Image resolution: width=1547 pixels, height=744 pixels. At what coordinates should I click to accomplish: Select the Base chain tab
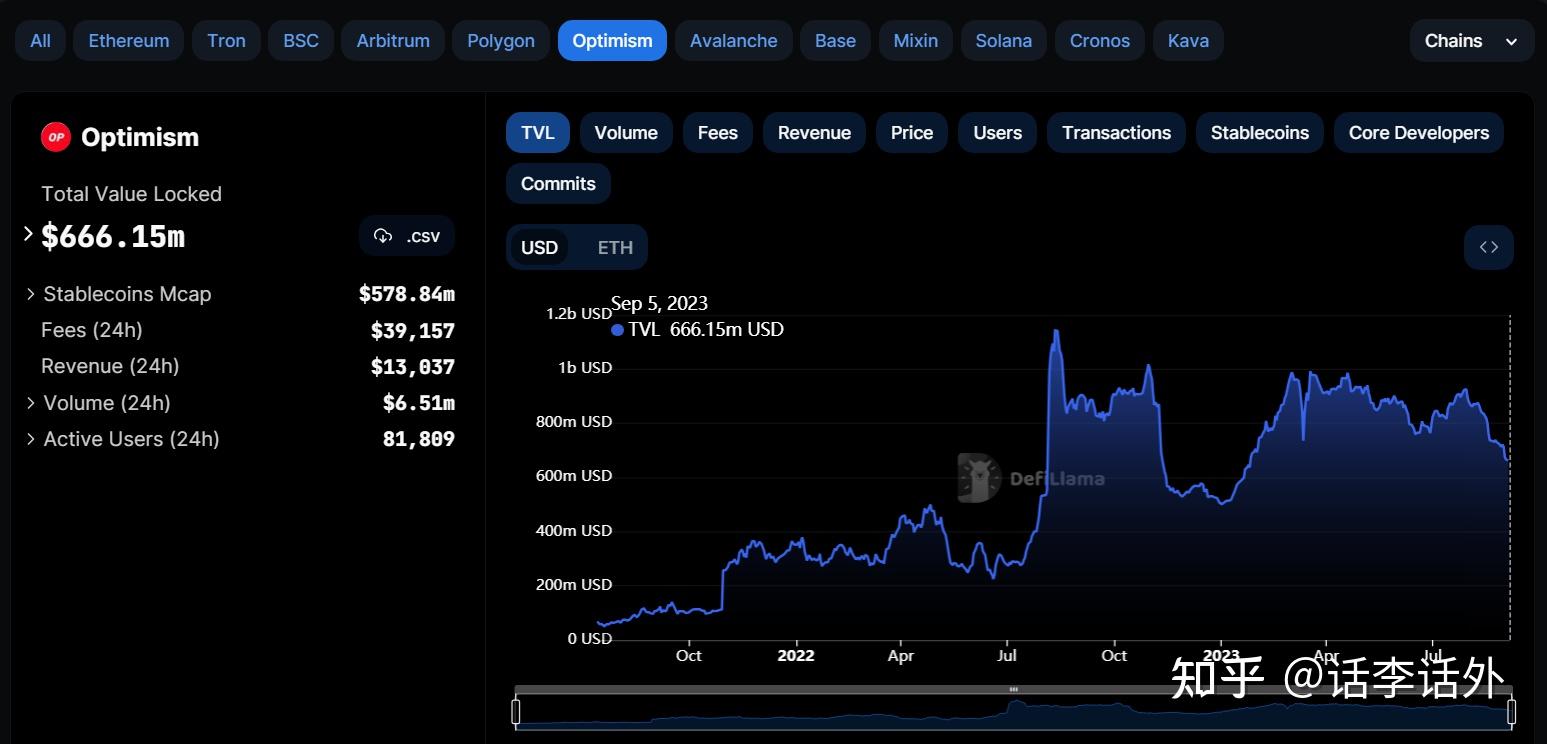tap(835, 41)
